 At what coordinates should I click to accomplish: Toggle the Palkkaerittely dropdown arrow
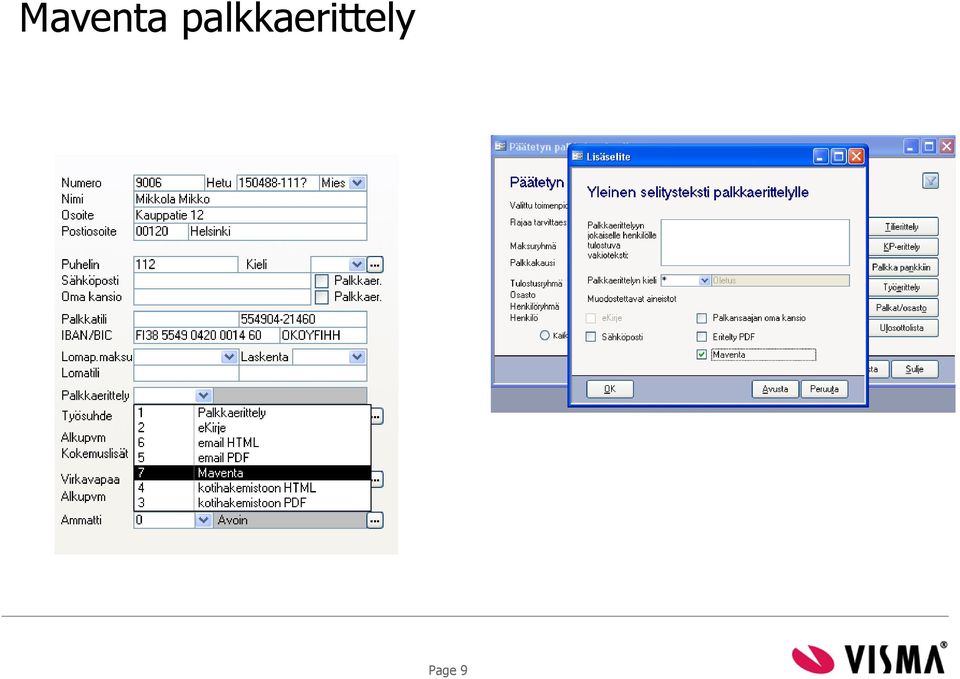pyautogui.click(x=204, y=396)
